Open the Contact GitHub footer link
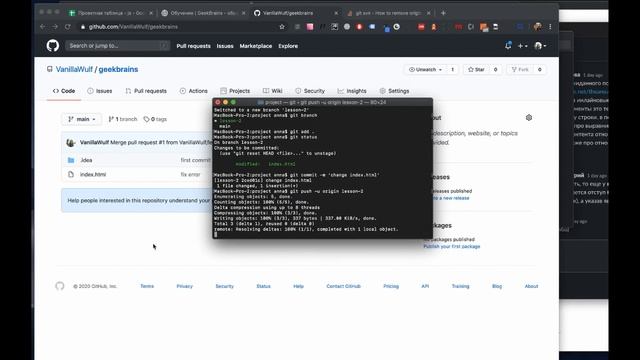Image resolution: width=640 pixels, height=360 pixels. (x=343, y=286)
